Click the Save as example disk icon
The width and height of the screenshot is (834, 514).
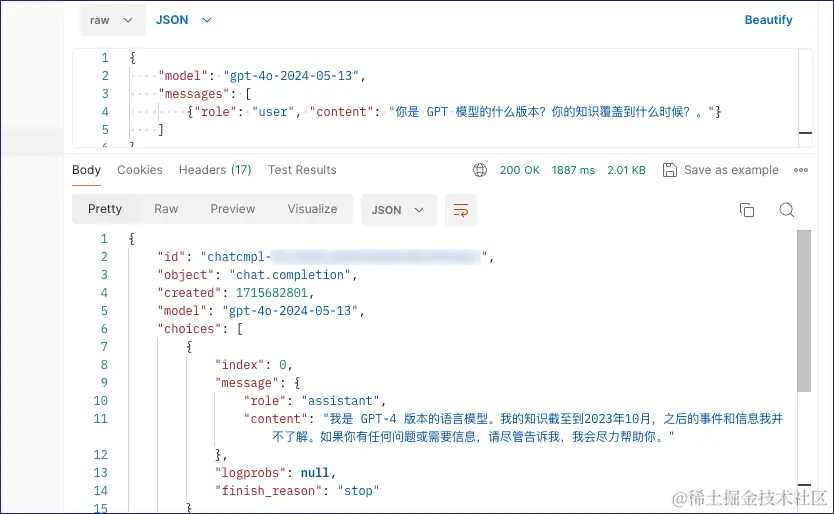coord(670,170)
